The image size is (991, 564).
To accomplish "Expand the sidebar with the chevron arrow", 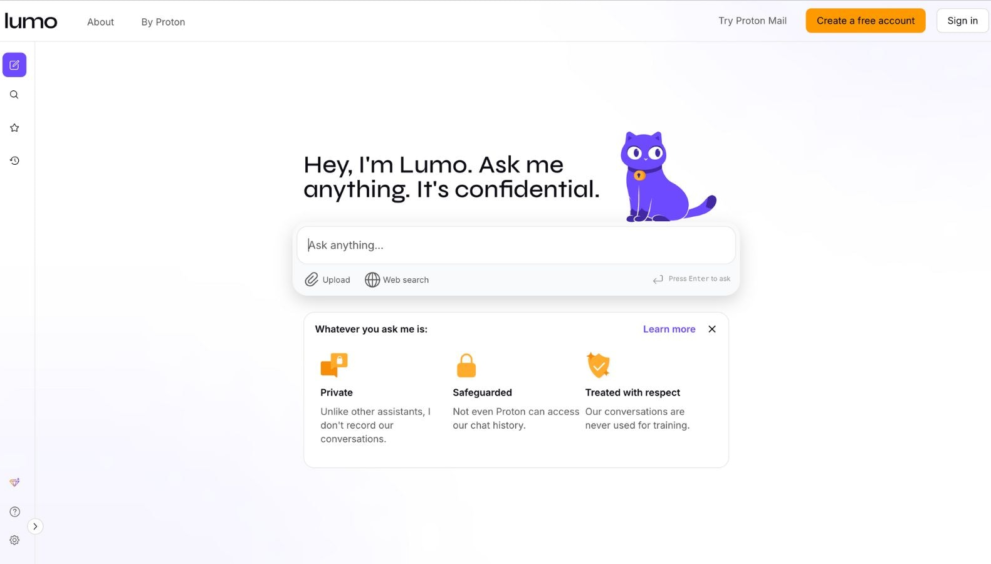I will 35,526.
